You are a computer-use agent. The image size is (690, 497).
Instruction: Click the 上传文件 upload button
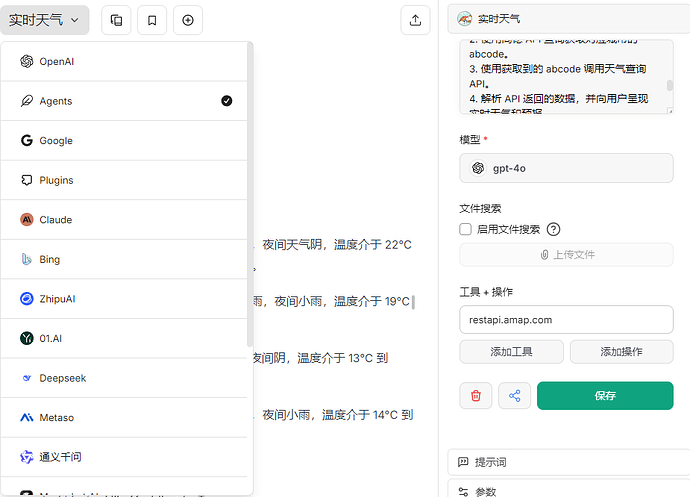point(566,254)
